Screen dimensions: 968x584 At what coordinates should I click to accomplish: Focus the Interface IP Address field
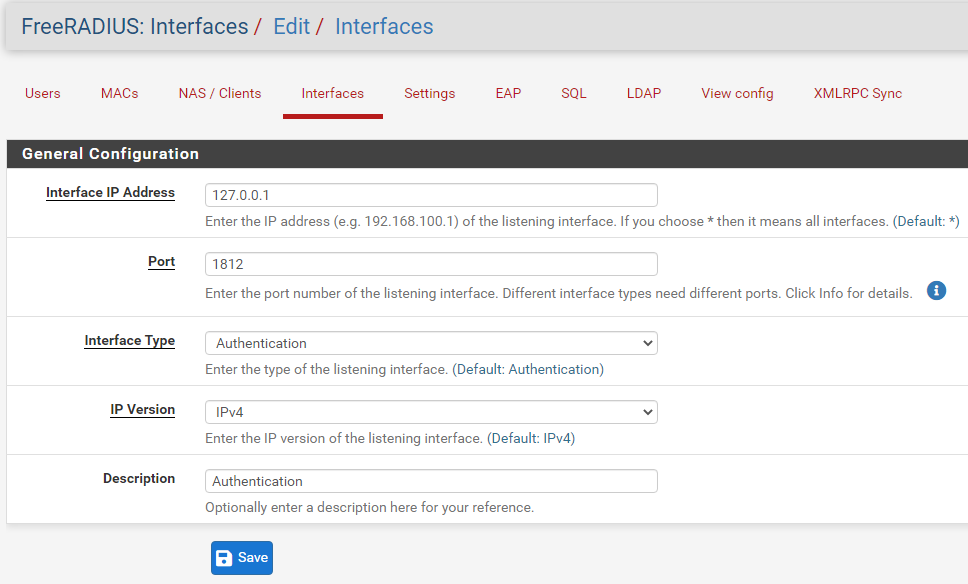click(431, 195)
